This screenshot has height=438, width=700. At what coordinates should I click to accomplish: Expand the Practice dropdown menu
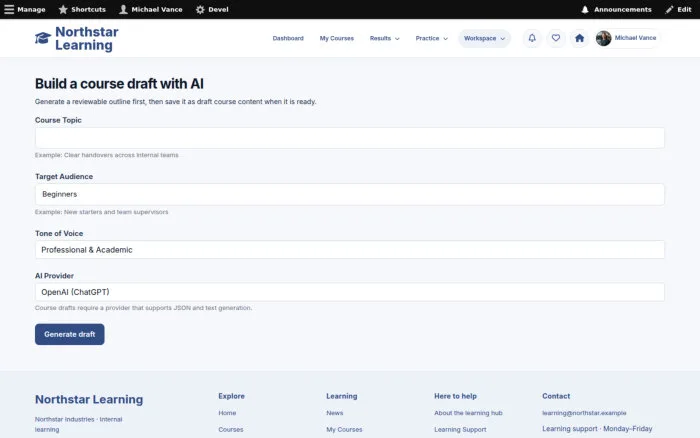pyautogui.click(x=431, y=38)
